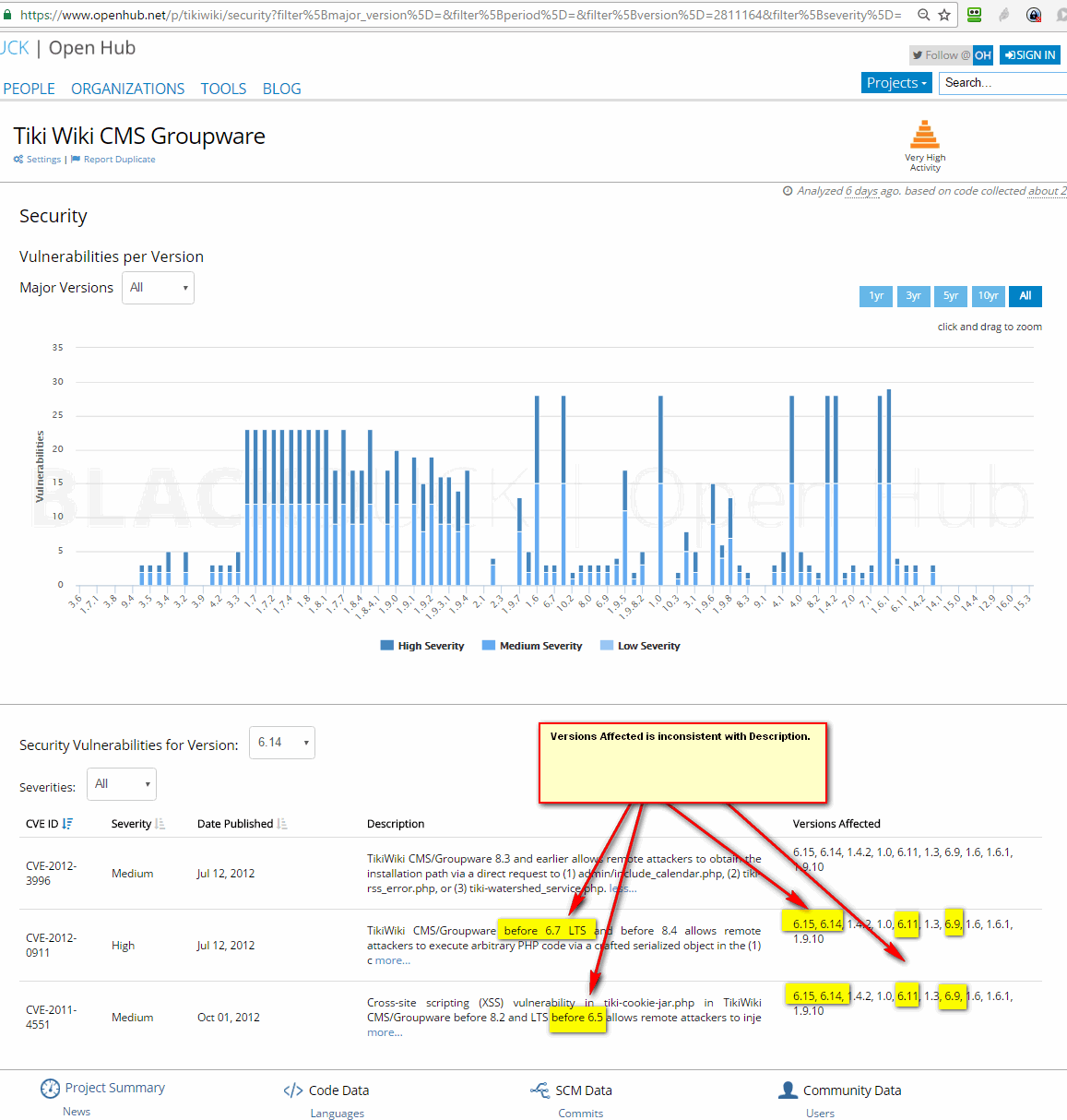The height and width of the screenshot is (1120, 1067).
Task: Sort by CVE ID column
Action: click(50, 824)
